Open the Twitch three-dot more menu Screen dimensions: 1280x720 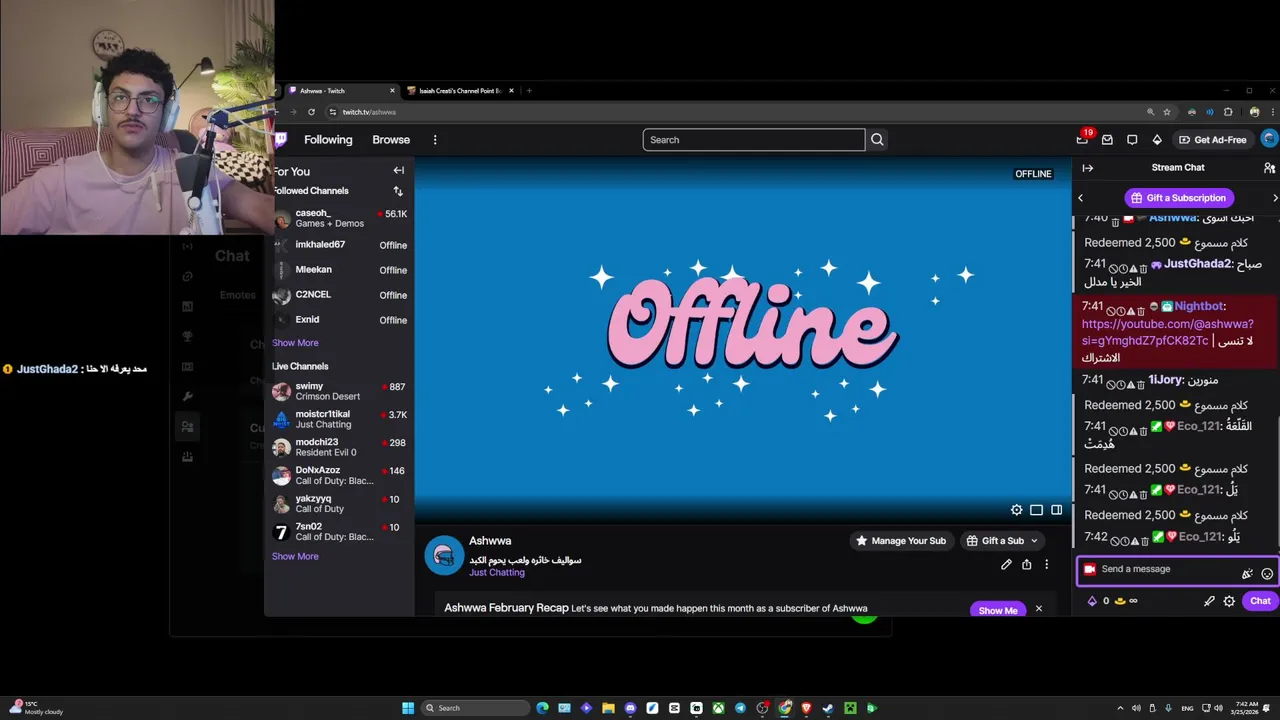[x=435, y=140]
